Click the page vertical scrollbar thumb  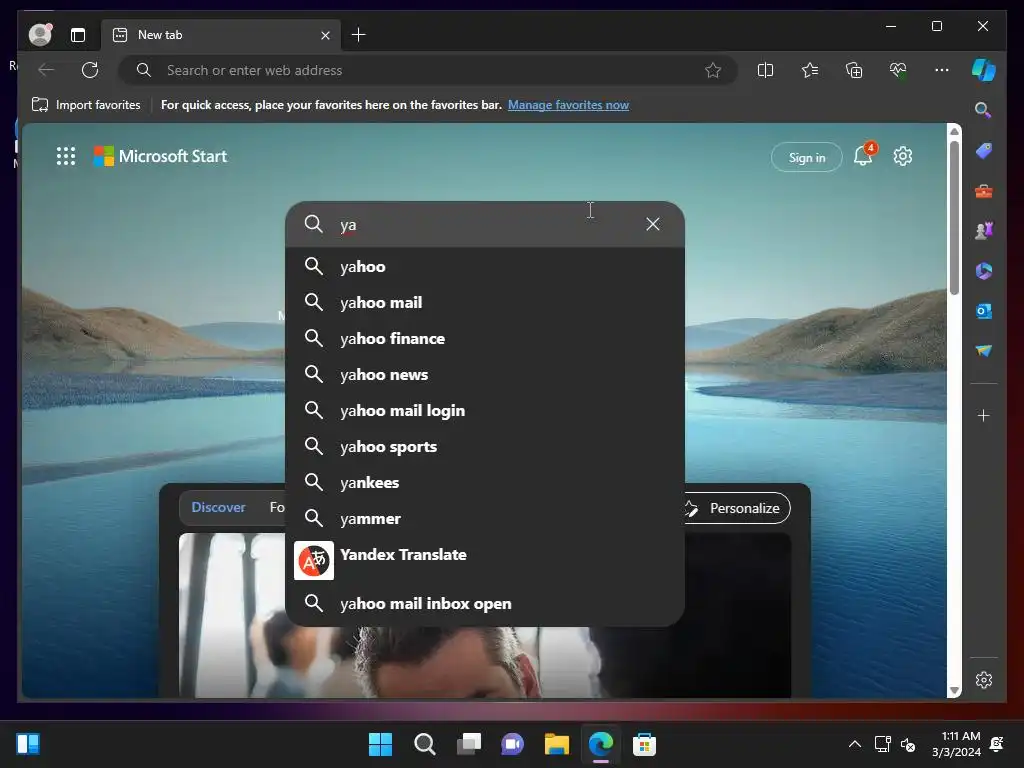[x=954, y=217]
